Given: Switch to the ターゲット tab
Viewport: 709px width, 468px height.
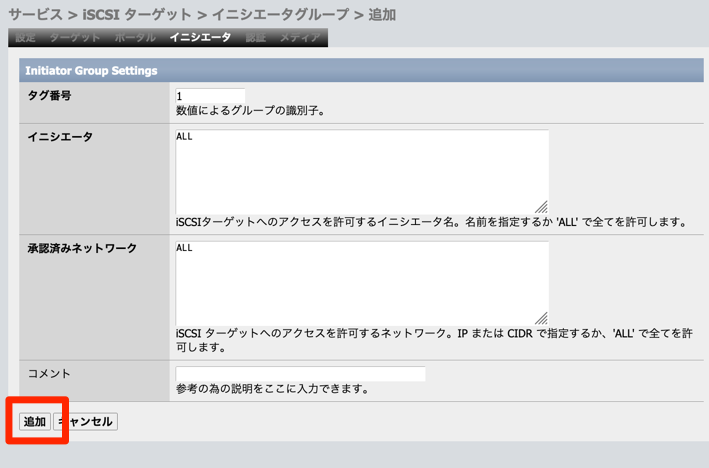Looking at the screenshot, I should (x=75, y=38).
